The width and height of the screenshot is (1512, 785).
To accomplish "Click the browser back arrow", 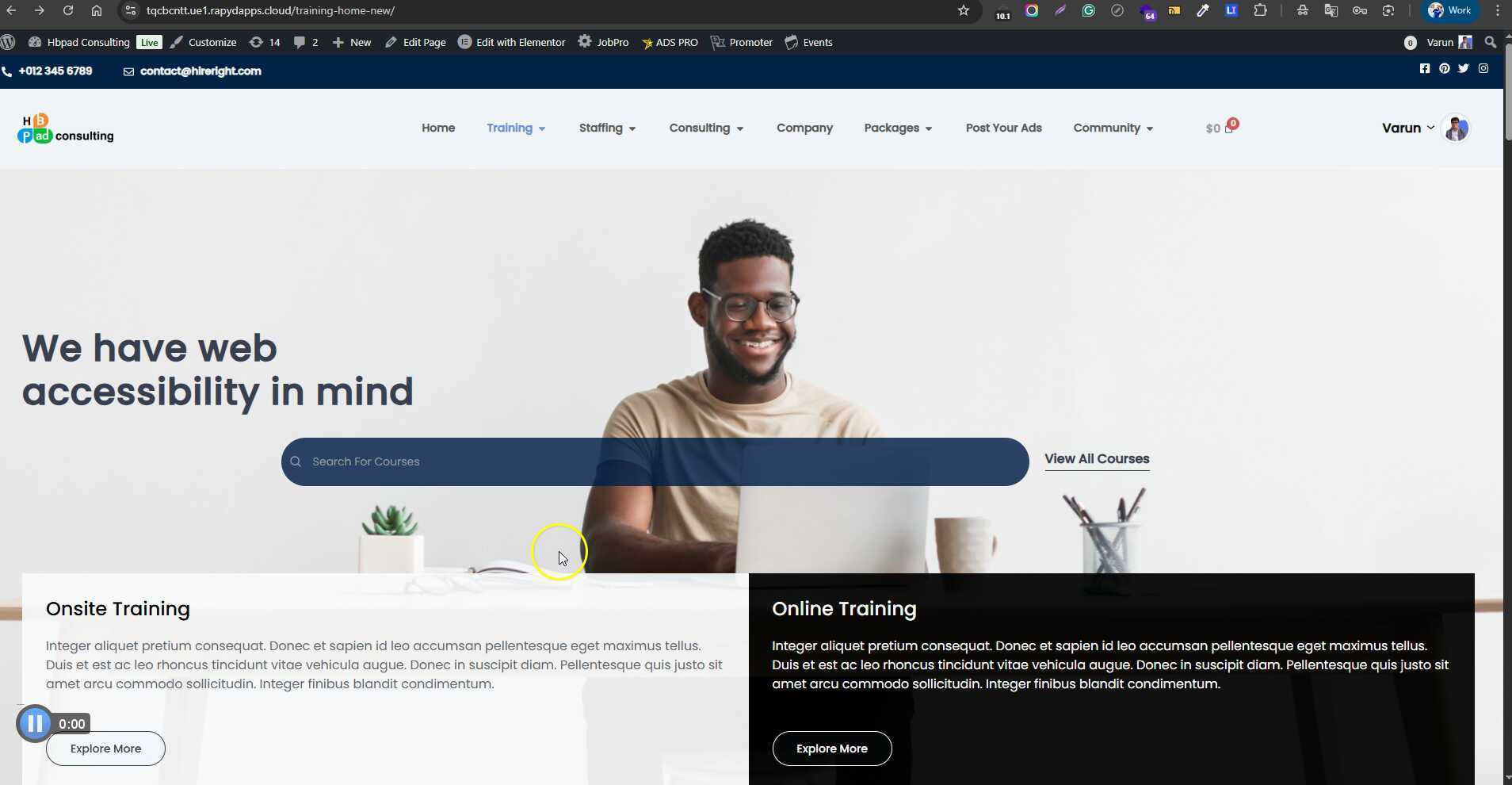I will coord(11,10).
